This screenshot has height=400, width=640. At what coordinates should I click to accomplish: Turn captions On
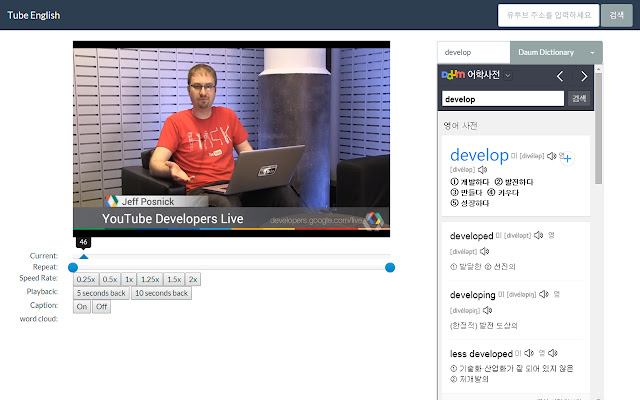coord(82,307)
